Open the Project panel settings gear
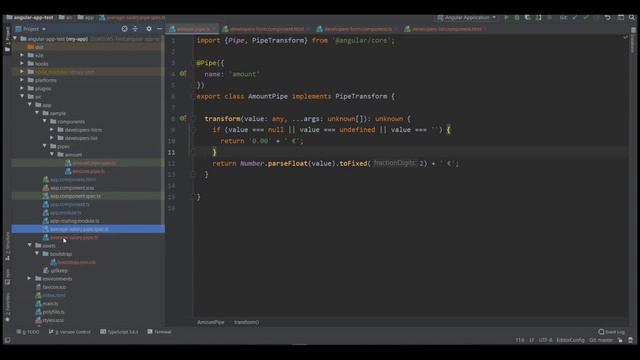 click(x=149, y=29)
